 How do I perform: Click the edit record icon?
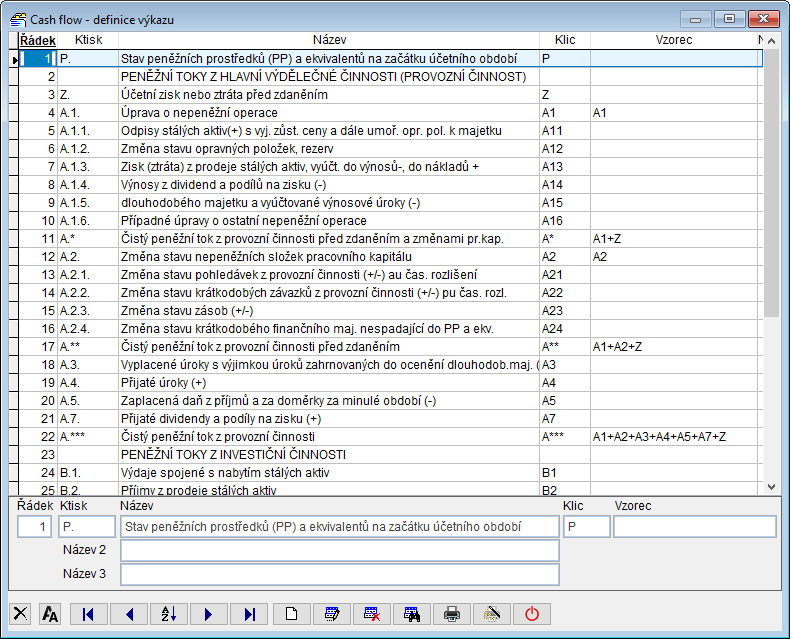pos(332,614)
